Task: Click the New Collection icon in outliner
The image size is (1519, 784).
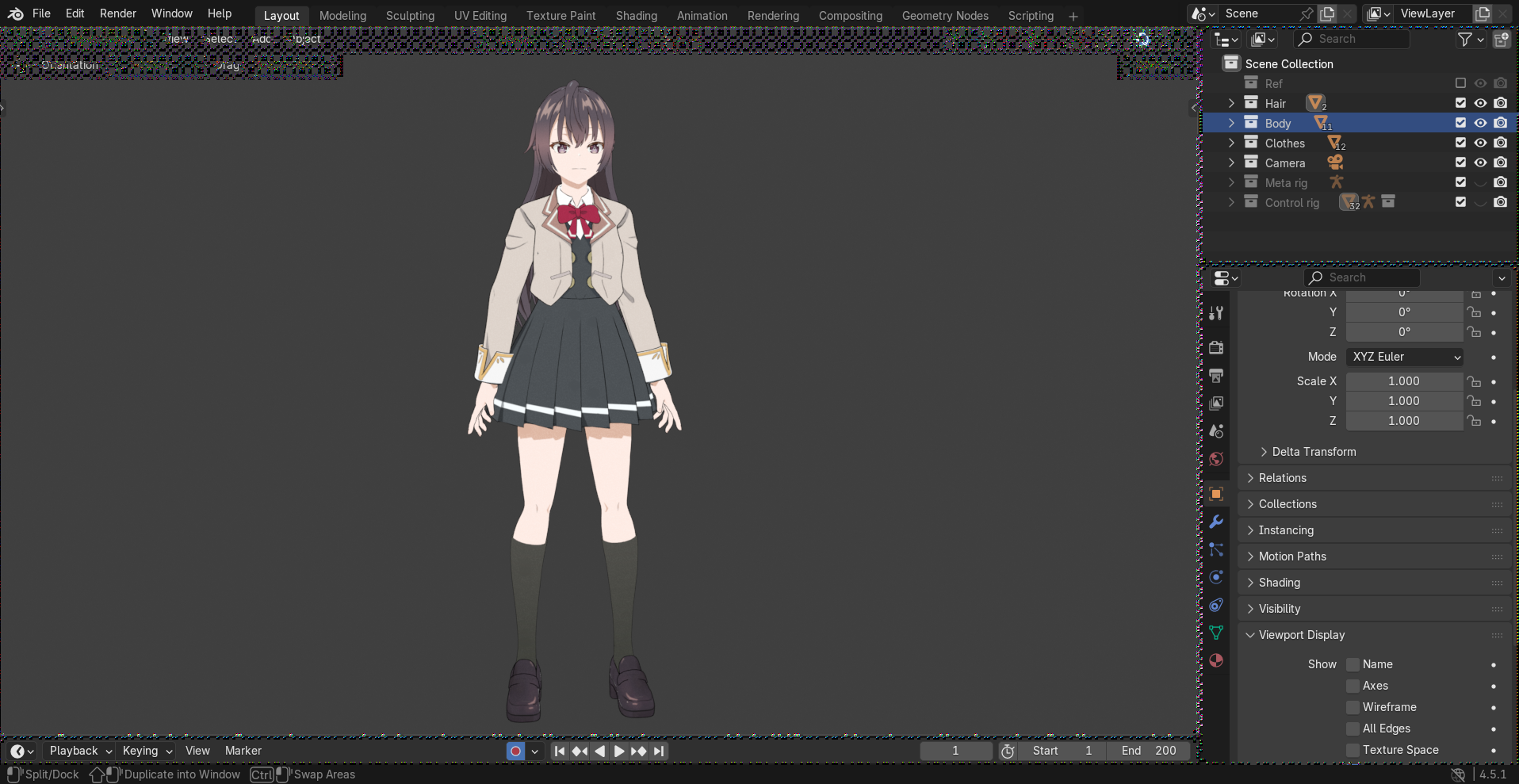Action: coord(1501,39)
